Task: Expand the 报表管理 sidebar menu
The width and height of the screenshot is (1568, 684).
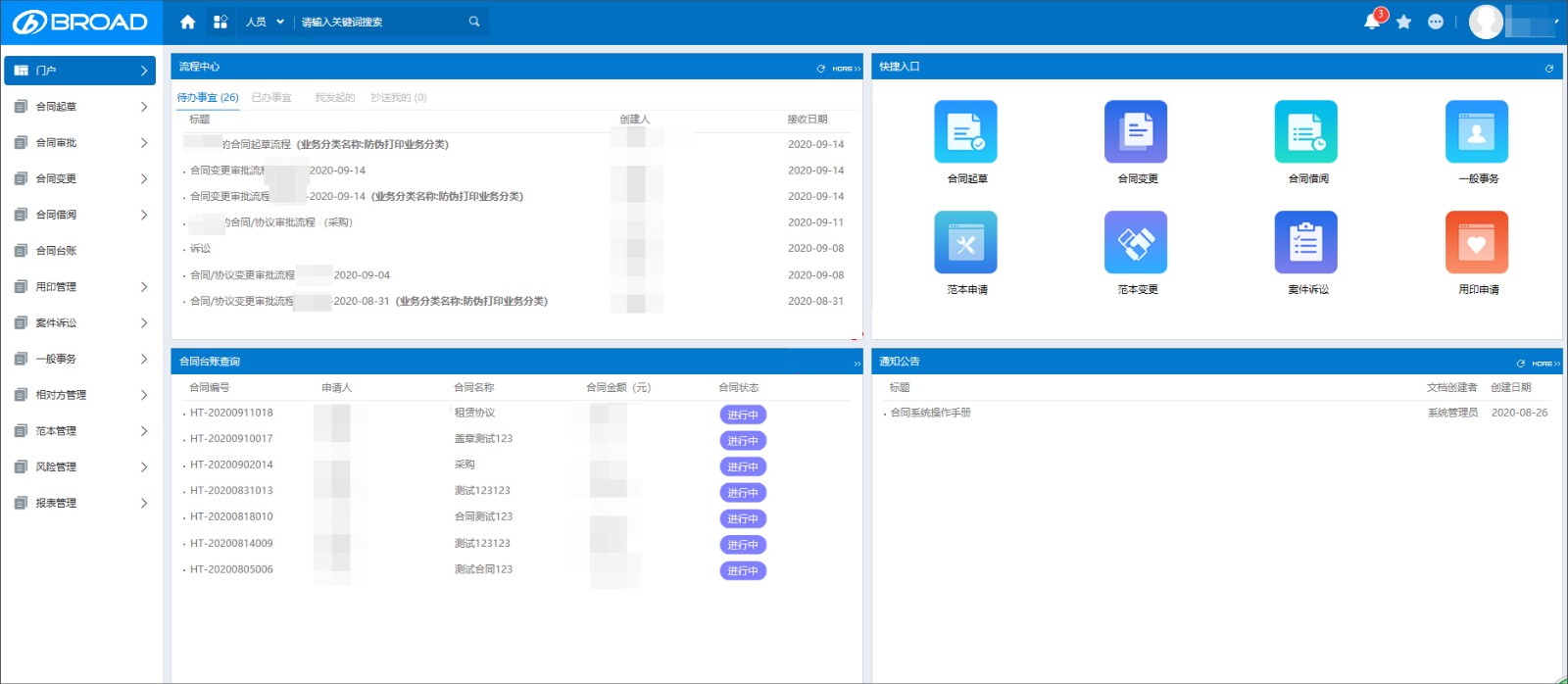Action: click(80, 503)
